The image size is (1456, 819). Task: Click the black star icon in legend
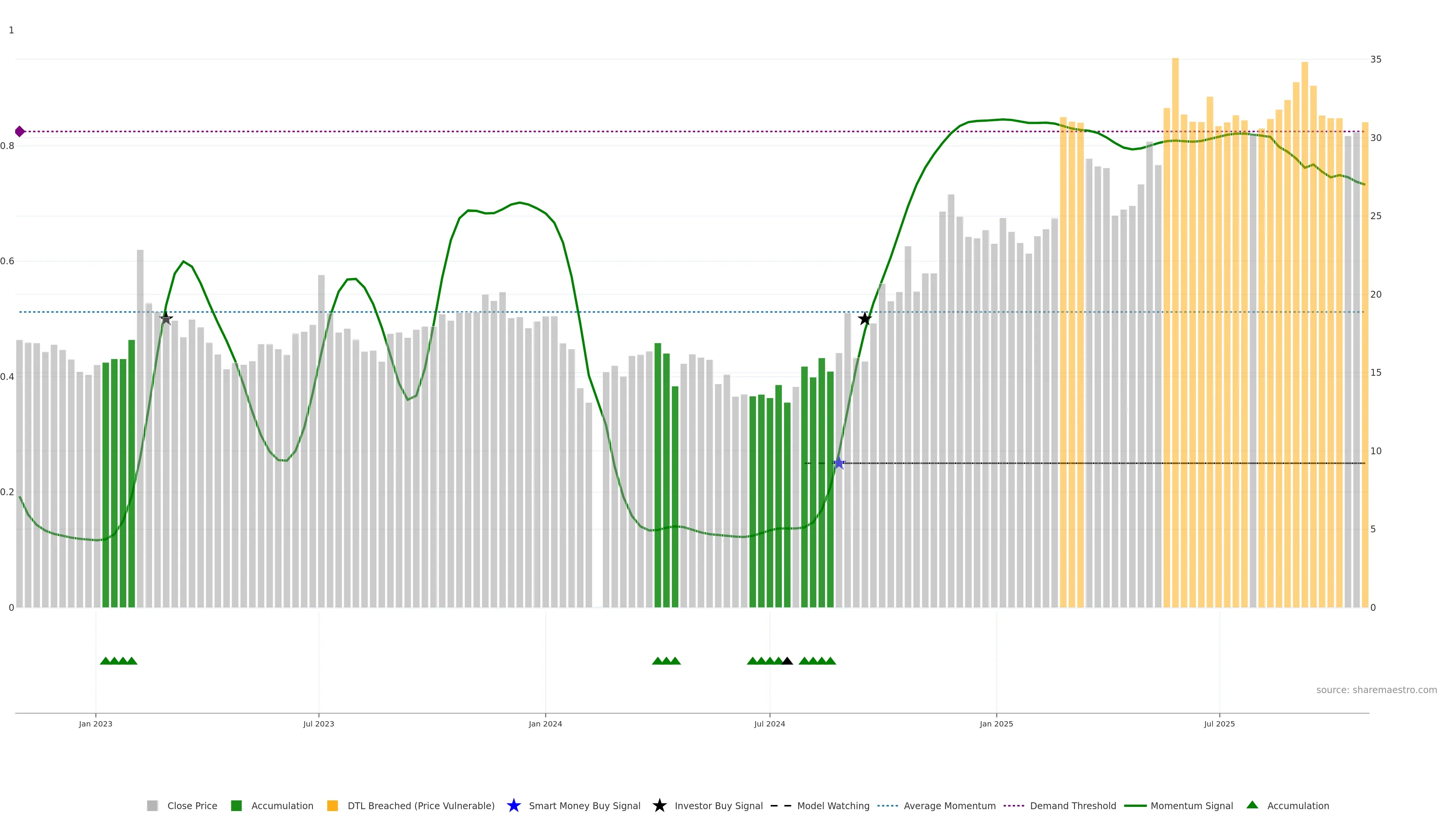coord(659,805)
